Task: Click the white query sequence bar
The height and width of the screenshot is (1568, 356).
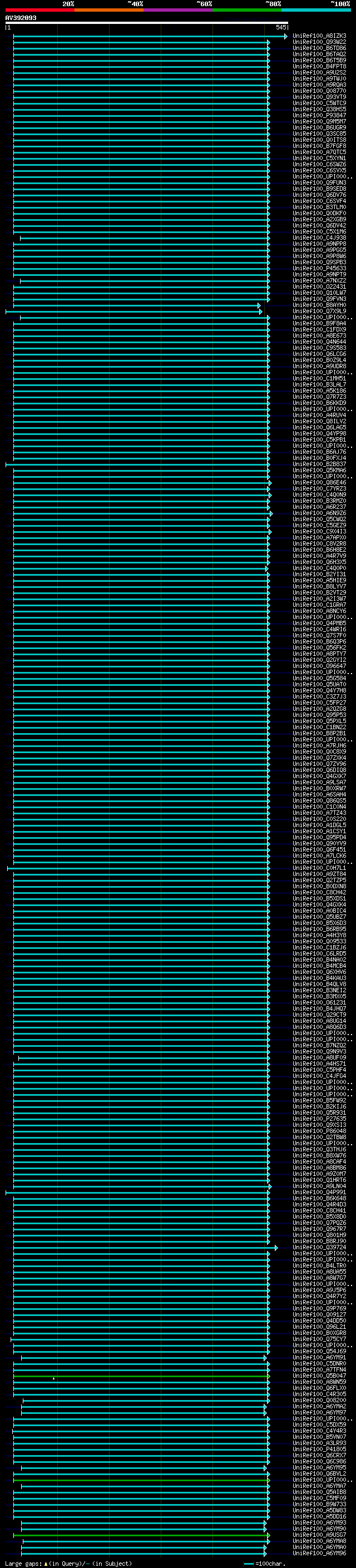Action: 147,23
